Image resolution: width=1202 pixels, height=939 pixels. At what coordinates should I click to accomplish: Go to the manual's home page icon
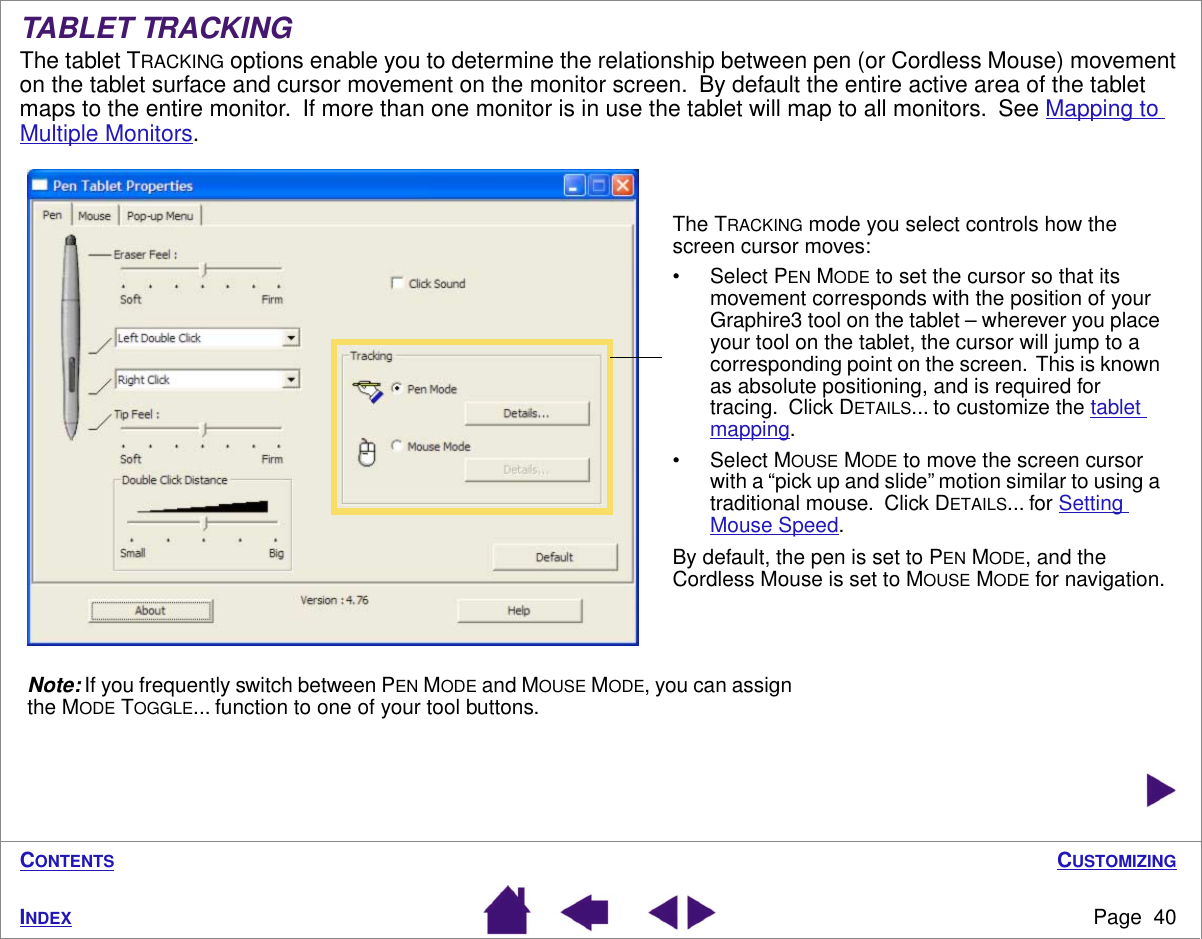click(x=507, y=910)
